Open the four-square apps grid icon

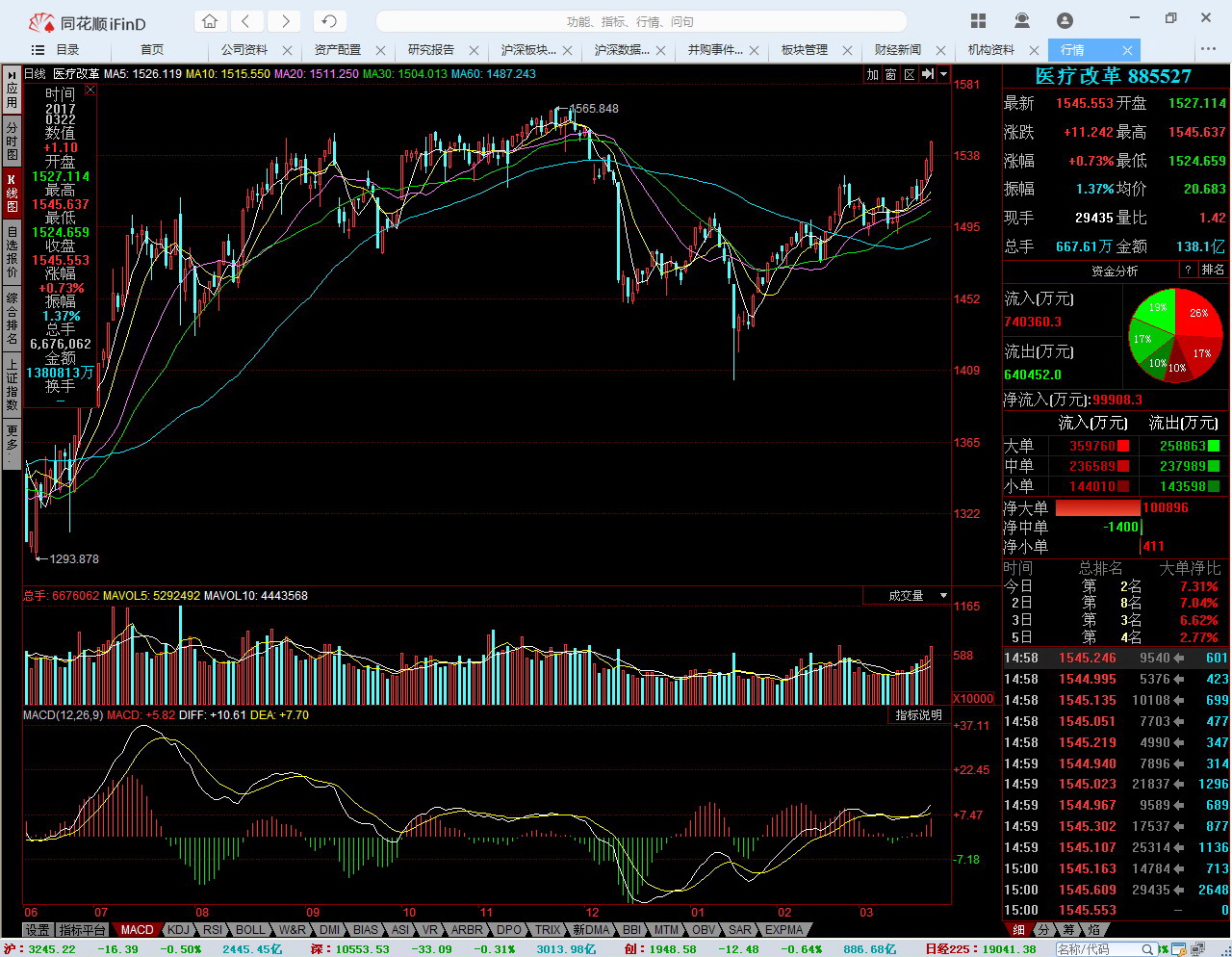(979, 20)
